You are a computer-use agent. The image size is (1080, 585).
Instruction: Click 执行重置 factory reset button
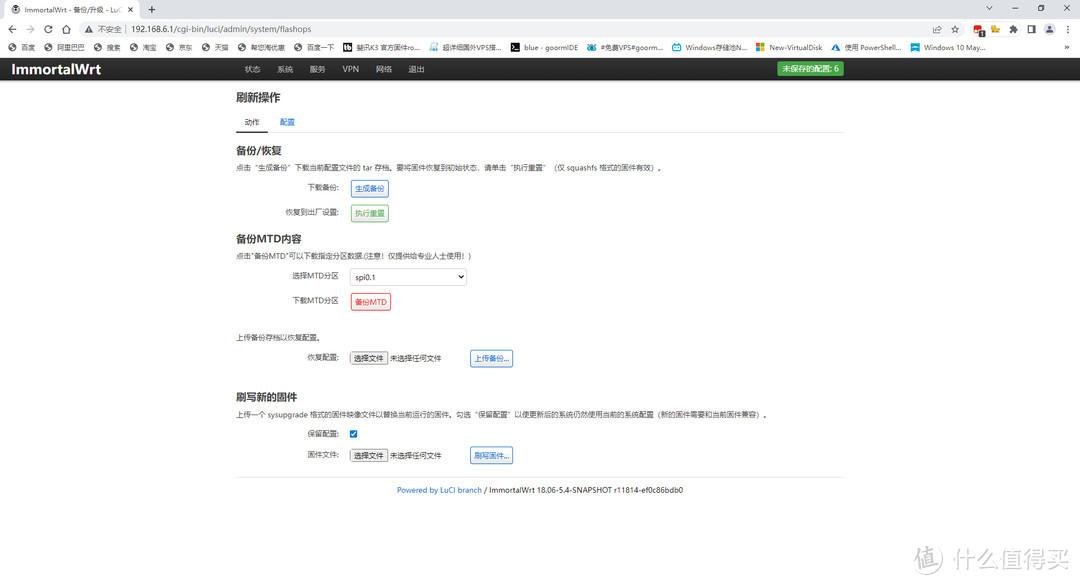click(x=370, y=214)
